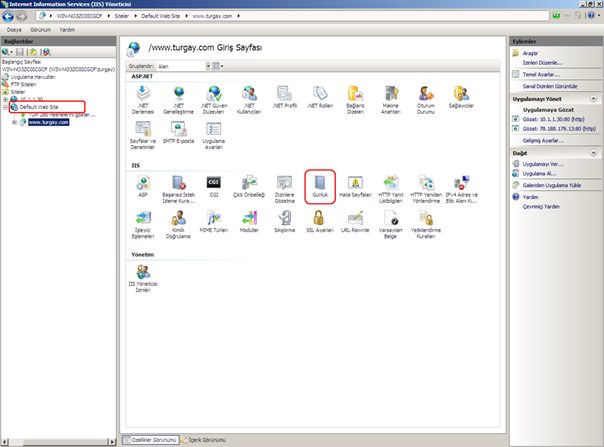Collapse the Dağıt actions section
Viewport: 604px width, 447px height.
point(594,153)
